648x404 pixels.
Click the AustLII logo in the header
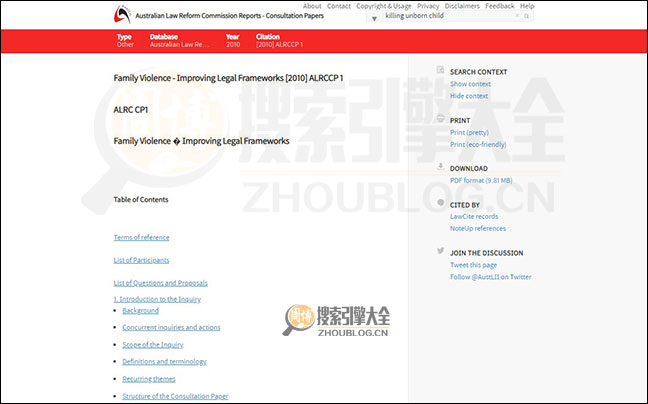[x=122, y=13]
